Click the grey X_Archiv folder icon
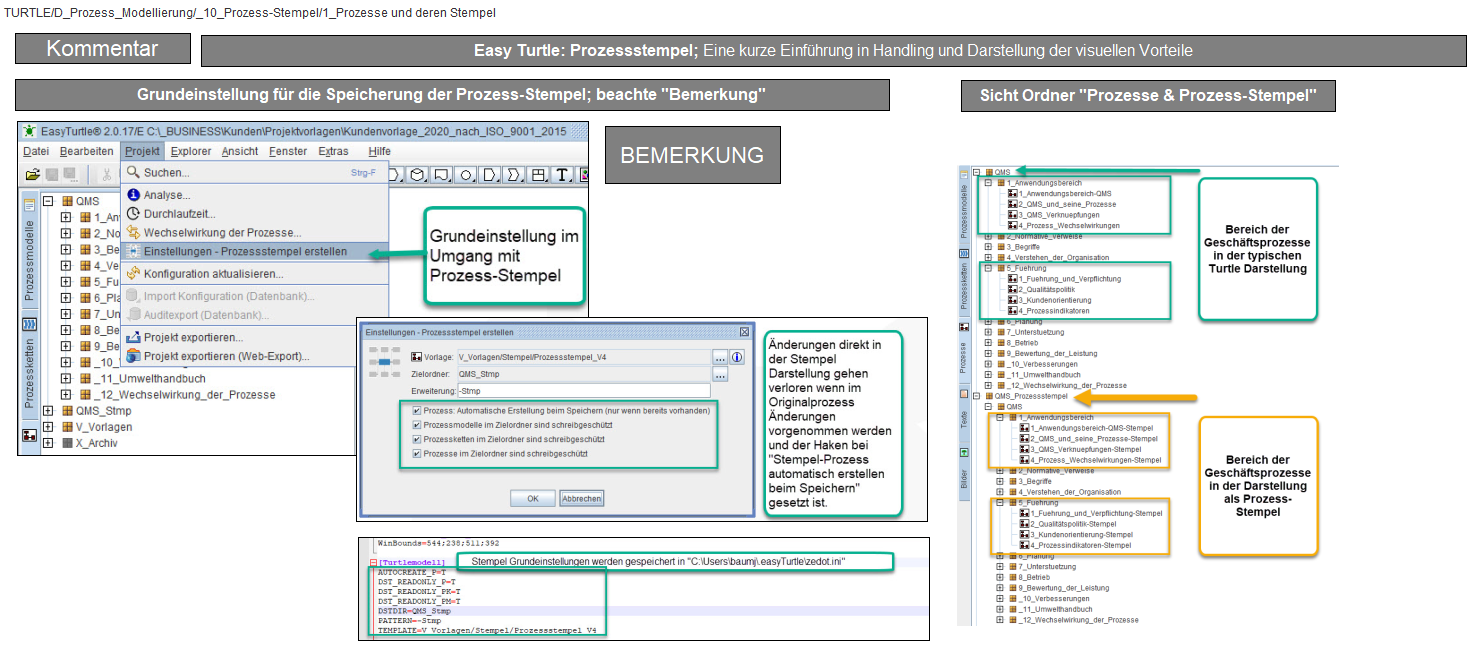 coord(68,443)
